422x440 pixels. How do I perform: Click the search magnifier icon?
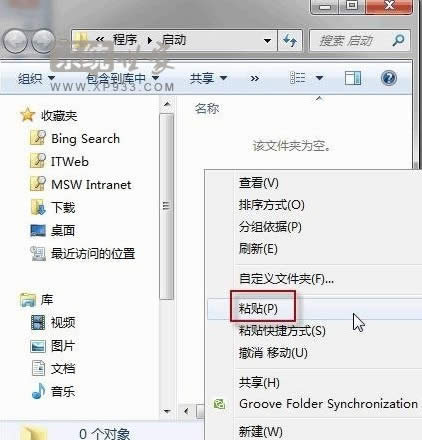point(398,41)
